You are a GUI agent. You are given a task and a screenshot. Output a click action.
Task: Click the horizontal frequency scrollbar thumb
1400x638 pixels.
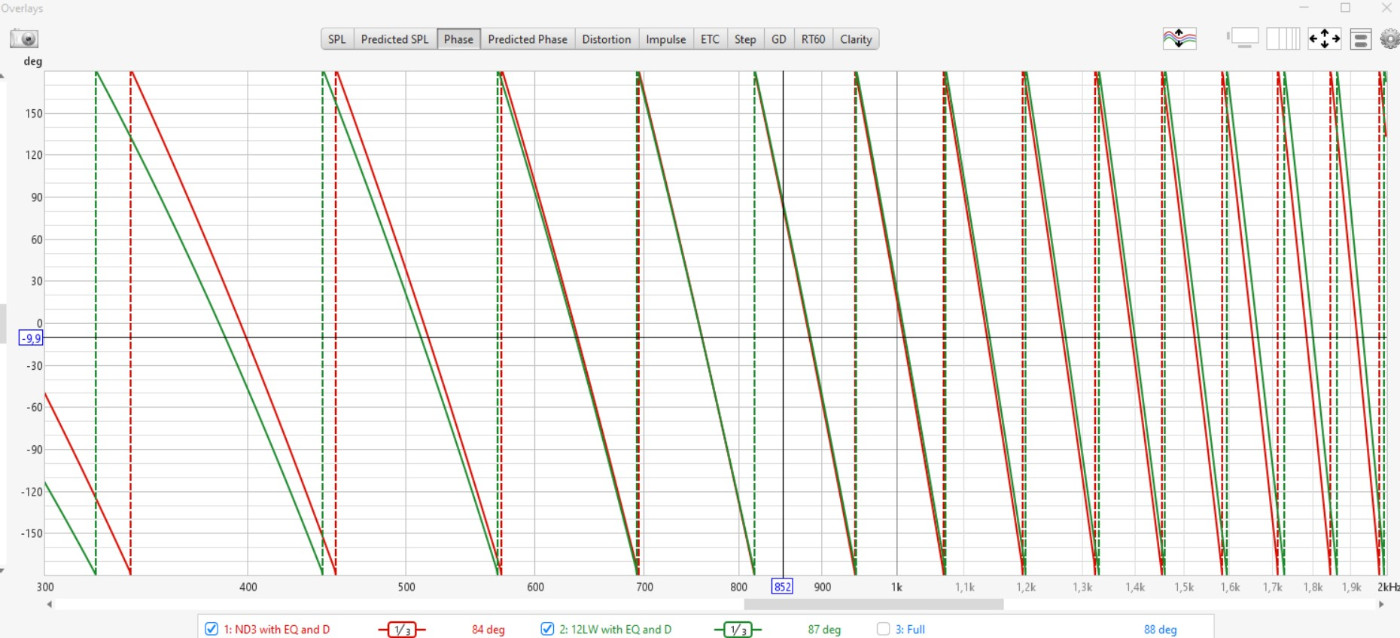click(873, 604)
